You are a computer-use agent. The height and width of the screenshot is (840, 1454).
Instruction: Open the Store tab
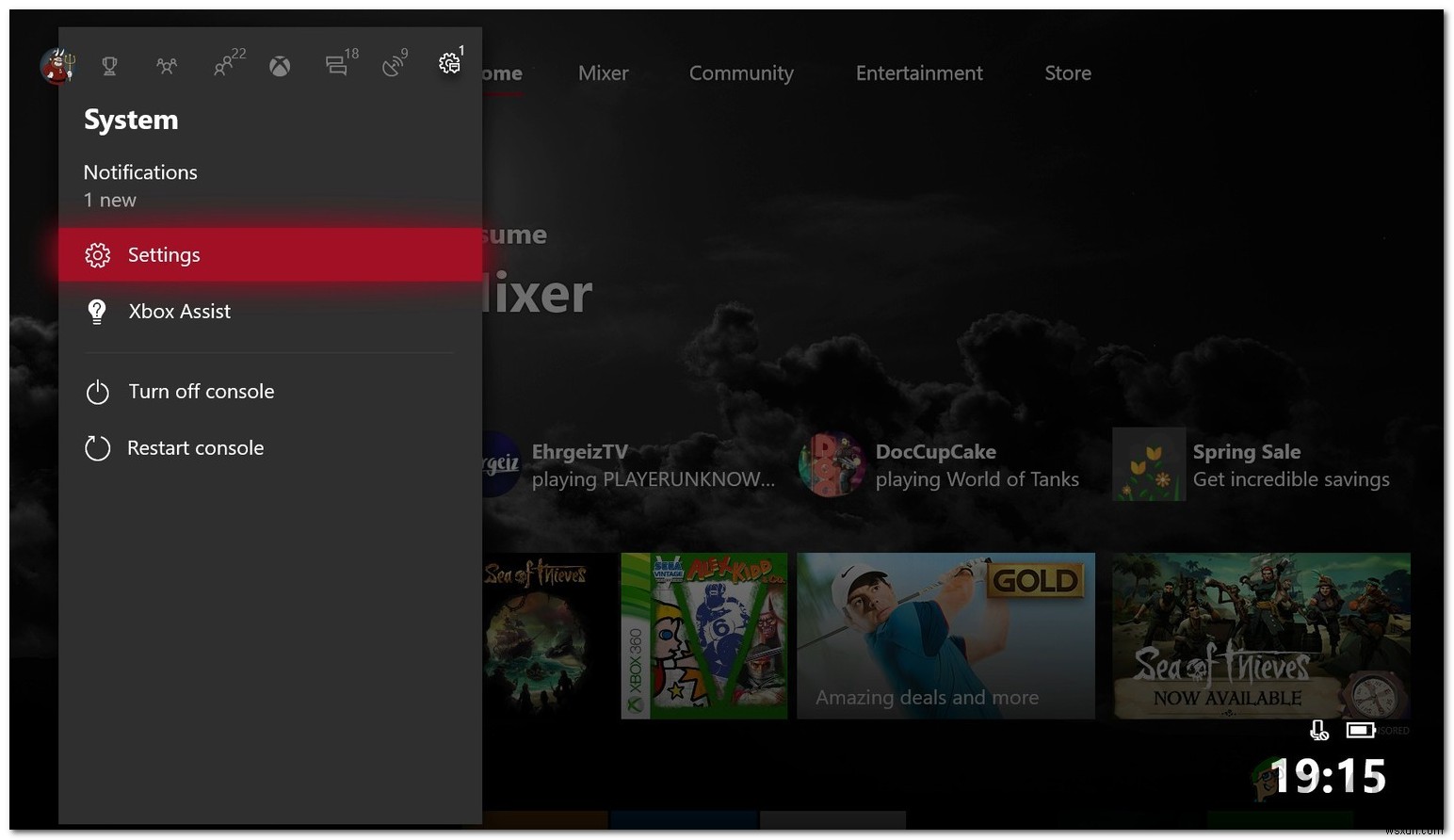[x=1067, y=73]
